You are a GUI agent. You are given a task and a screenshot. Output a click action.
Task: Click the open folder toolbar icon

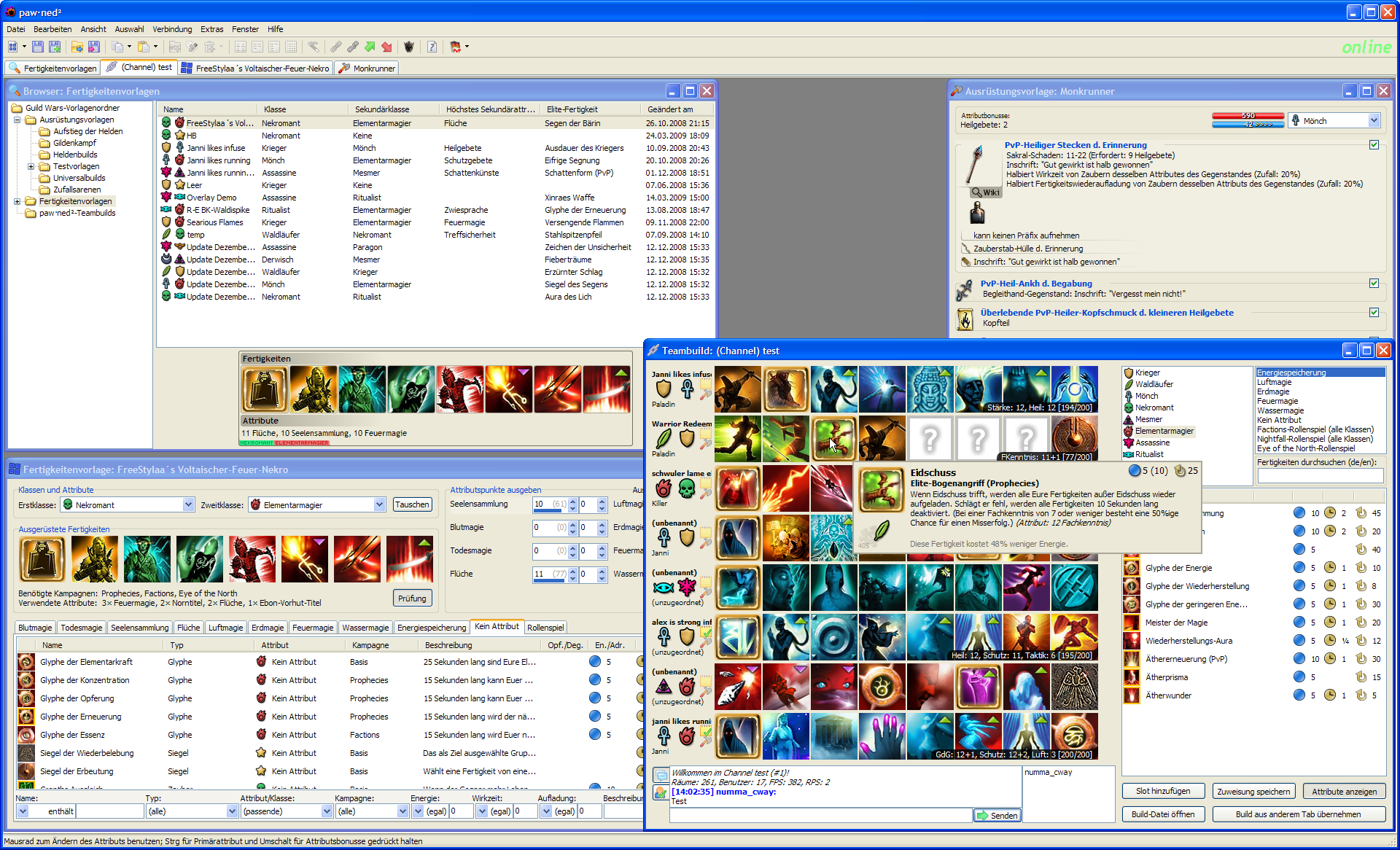[x=77, y=47]
